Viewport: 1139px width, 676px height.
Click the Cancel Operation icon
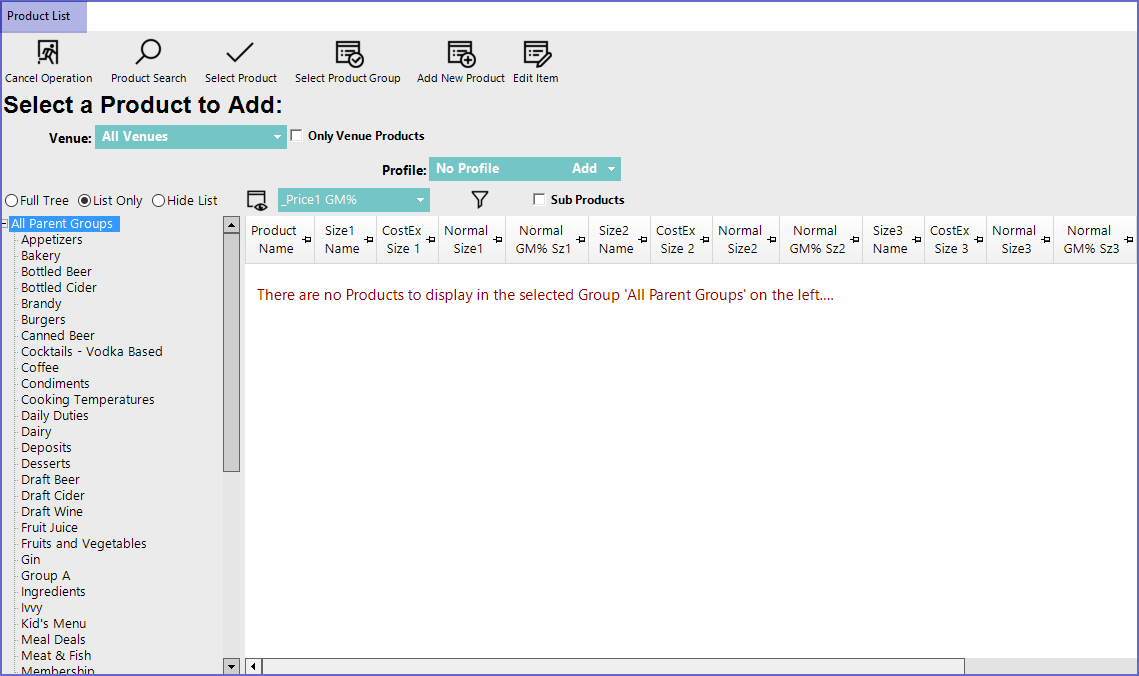(x=48, y=53)
